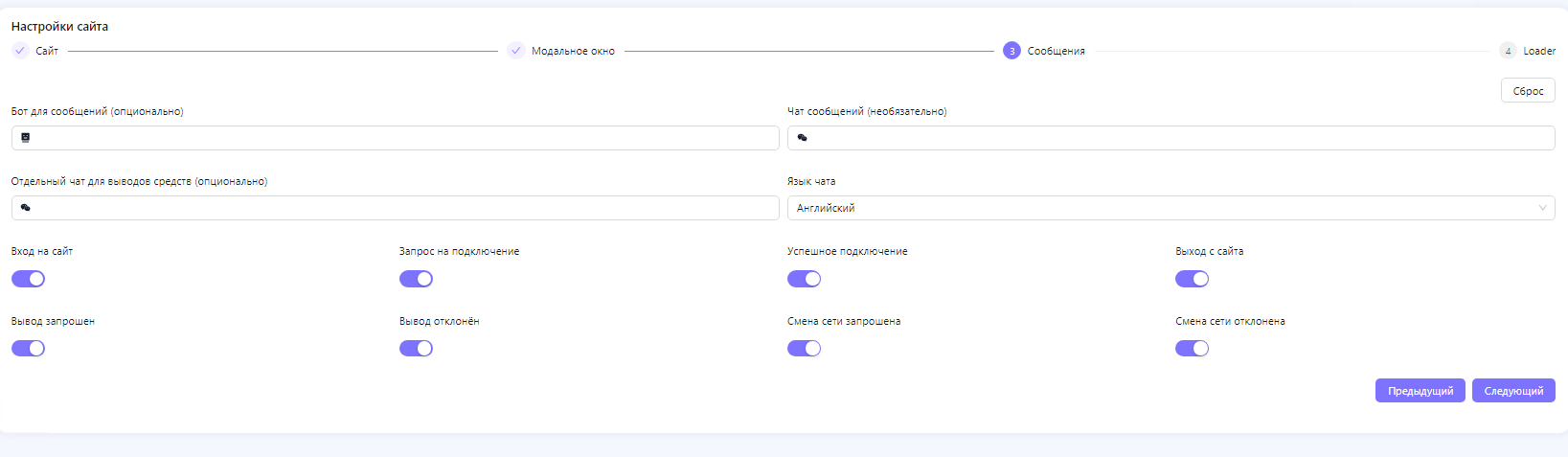Viewport: 1568px width, 457px height.
Task: Focus the Чат сообщений input field
Action: 1178,138
